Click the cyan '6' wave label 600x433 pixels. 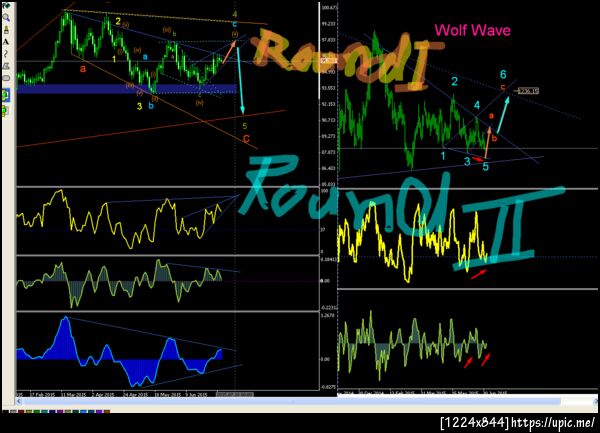503,74
